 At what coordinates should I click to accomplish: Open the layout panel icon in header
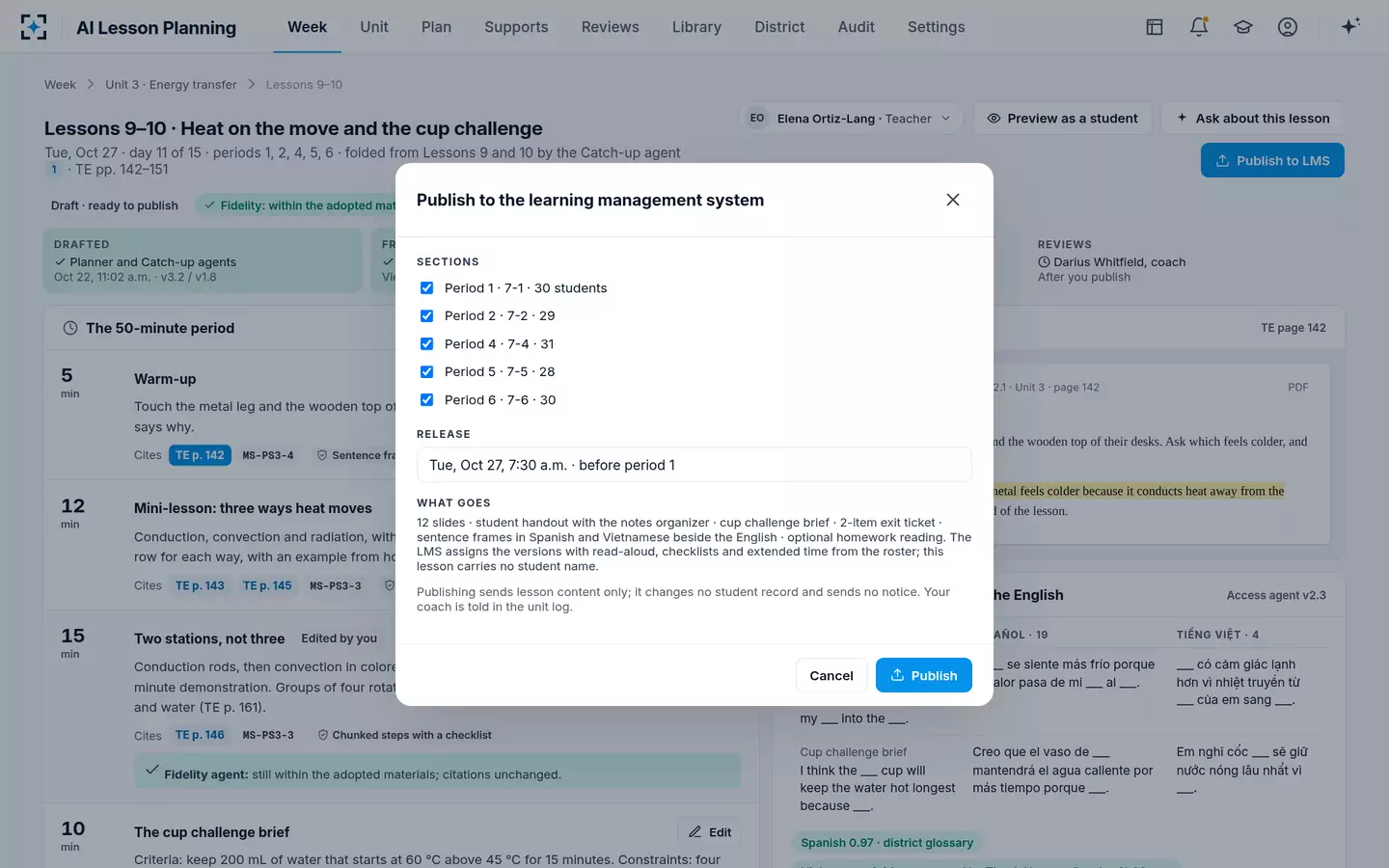click(x=1155, y=27)
